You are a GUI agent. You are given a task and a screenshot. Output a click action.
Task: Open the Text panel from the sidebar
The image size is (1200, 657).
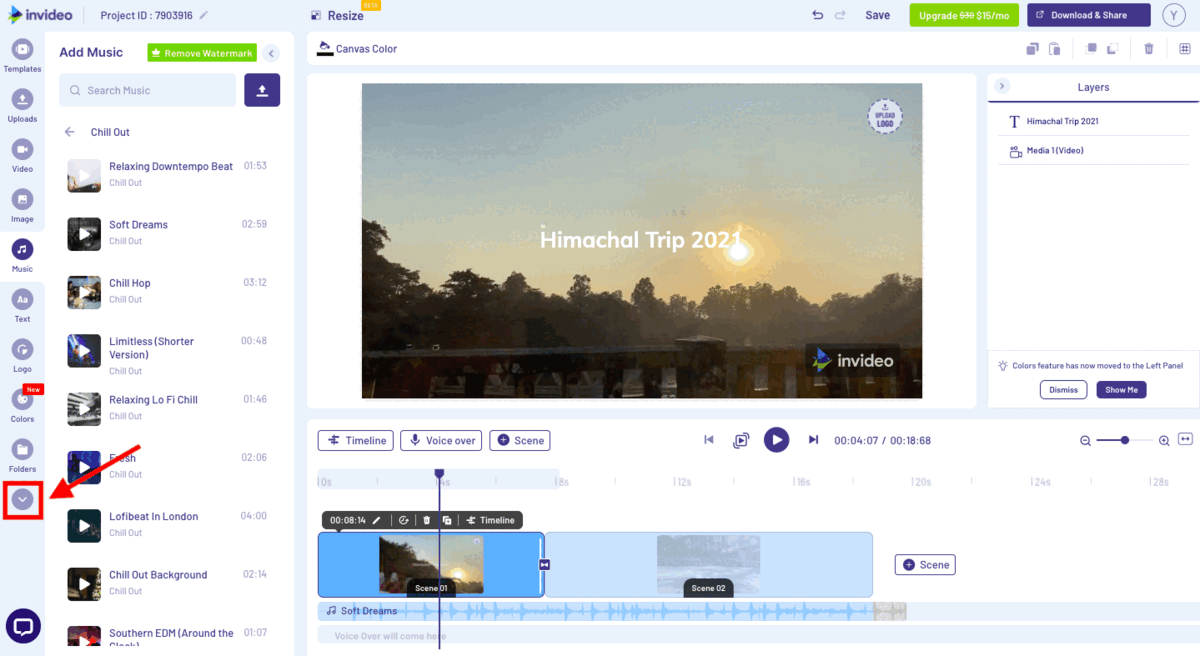[22, 300]
